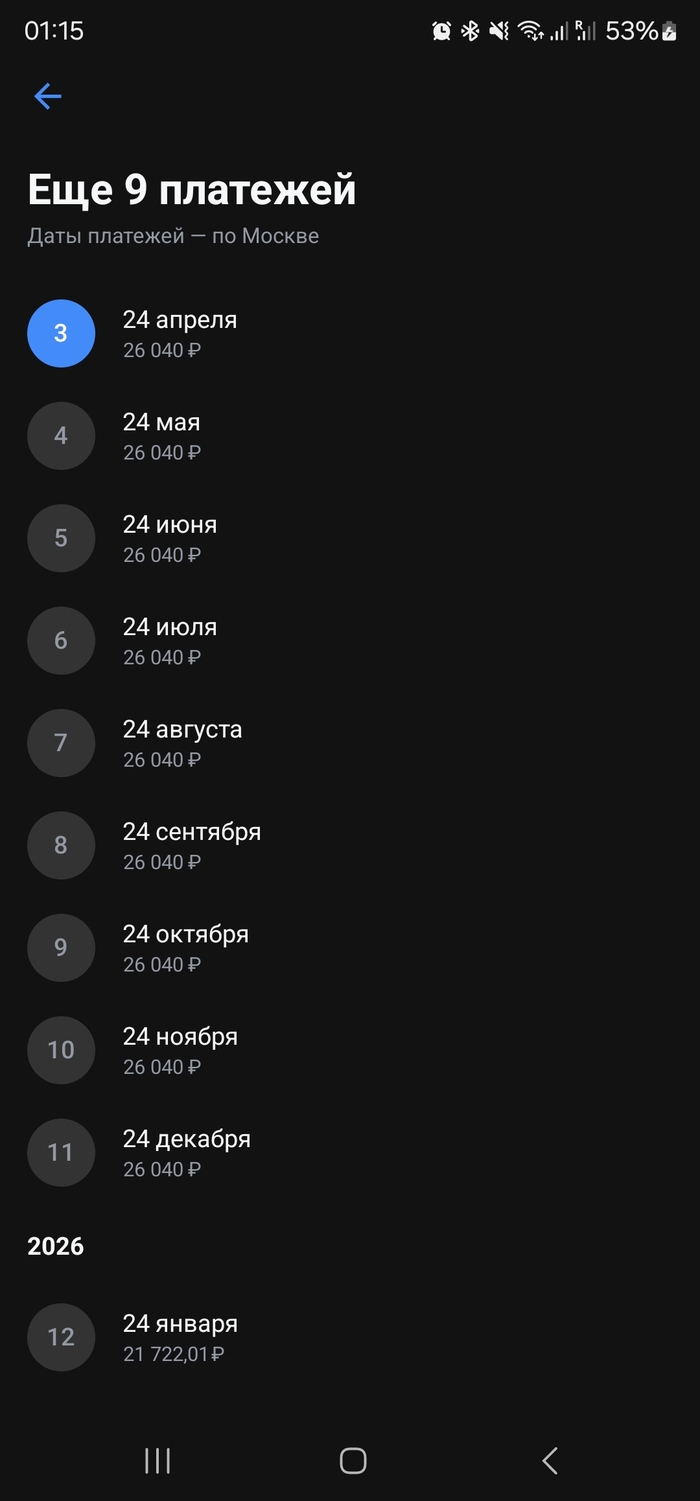This screenshot has width=700, height=1501.
Task: Select payment number 3 circle icon
Action: (61, 333)
